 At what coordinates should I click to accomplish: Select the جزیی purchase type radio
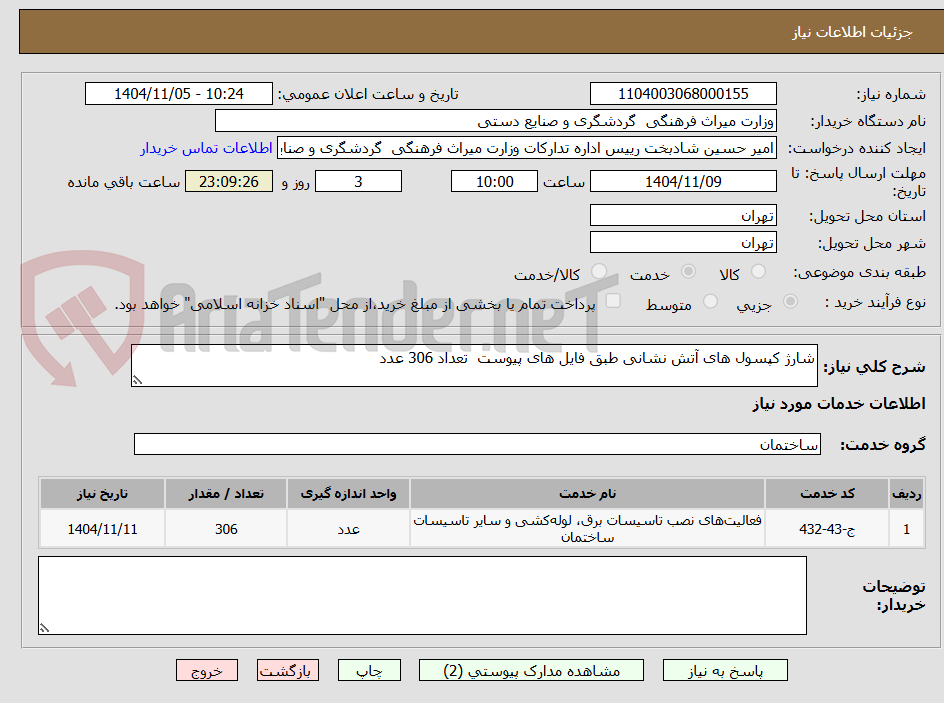point(790,301)
